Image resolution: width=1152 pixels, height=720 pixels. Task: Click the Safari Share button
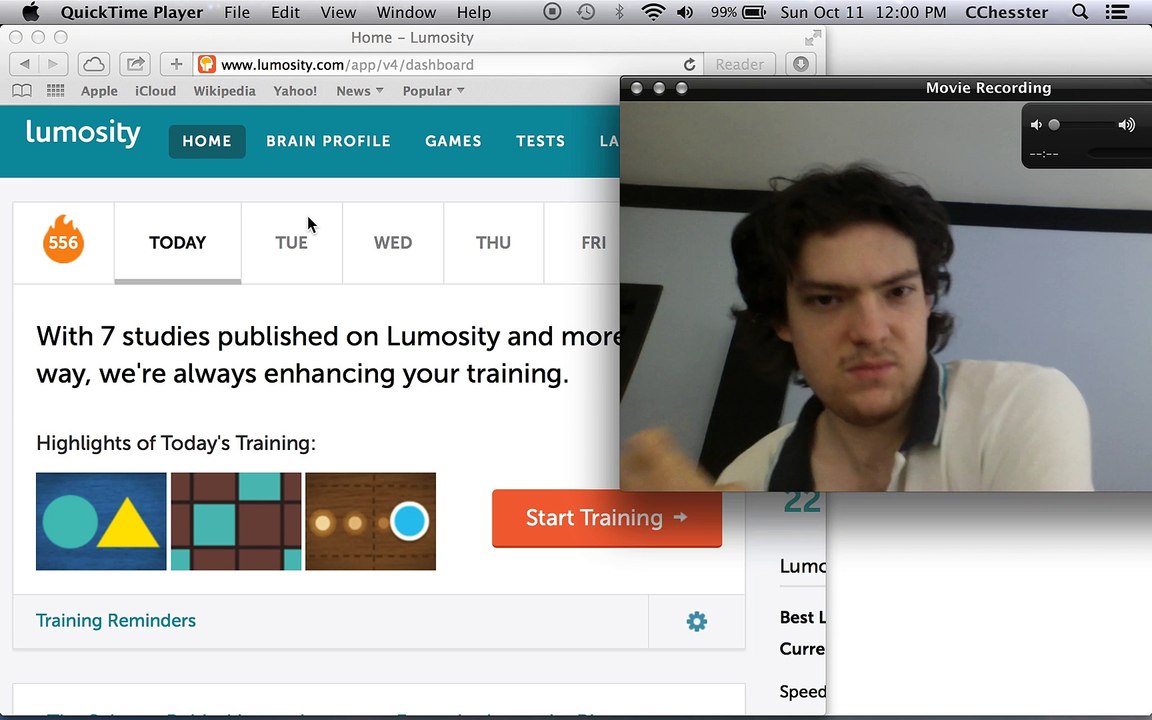tap(135, 64)
